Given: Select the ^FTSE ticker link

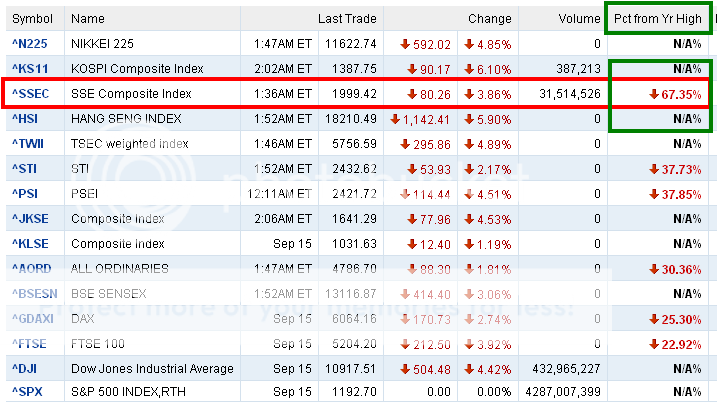Looking at the screenshot, I should [29, 344].
